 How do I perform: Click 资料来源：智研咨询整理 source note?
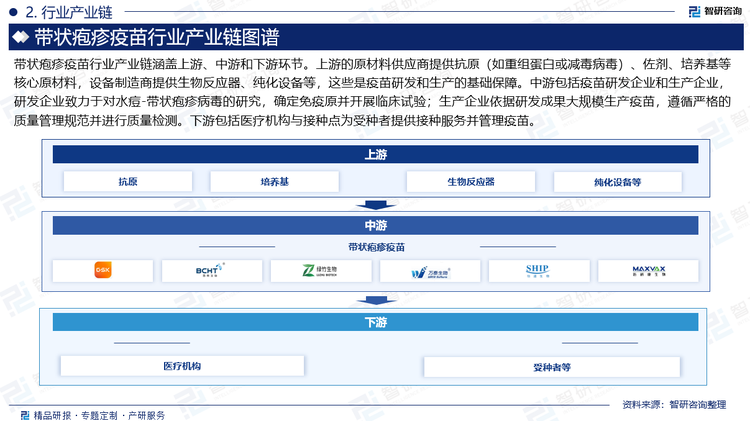[674, 405]
